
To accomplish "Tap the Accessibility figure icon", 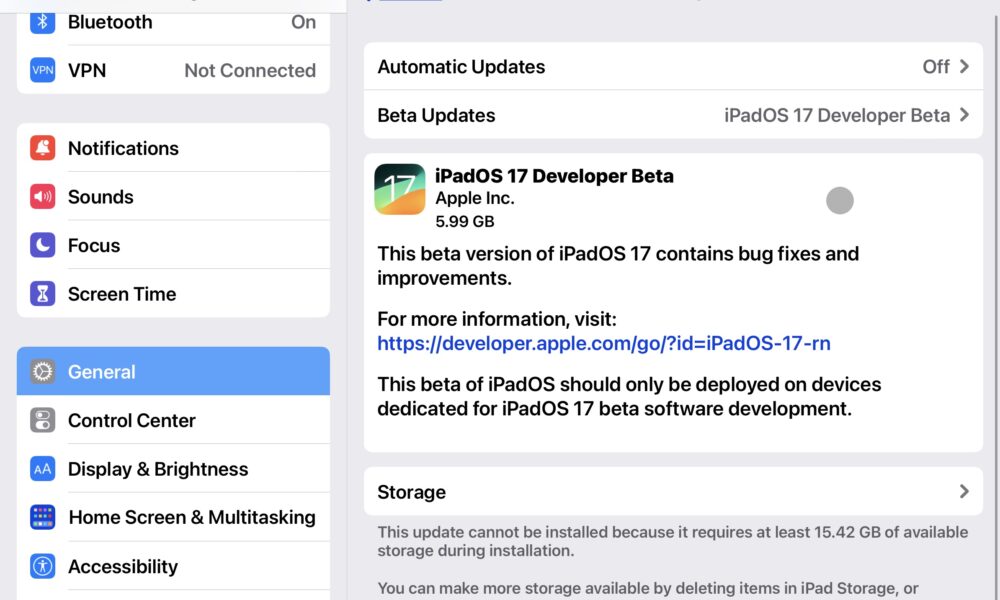I will click(43, 566).
